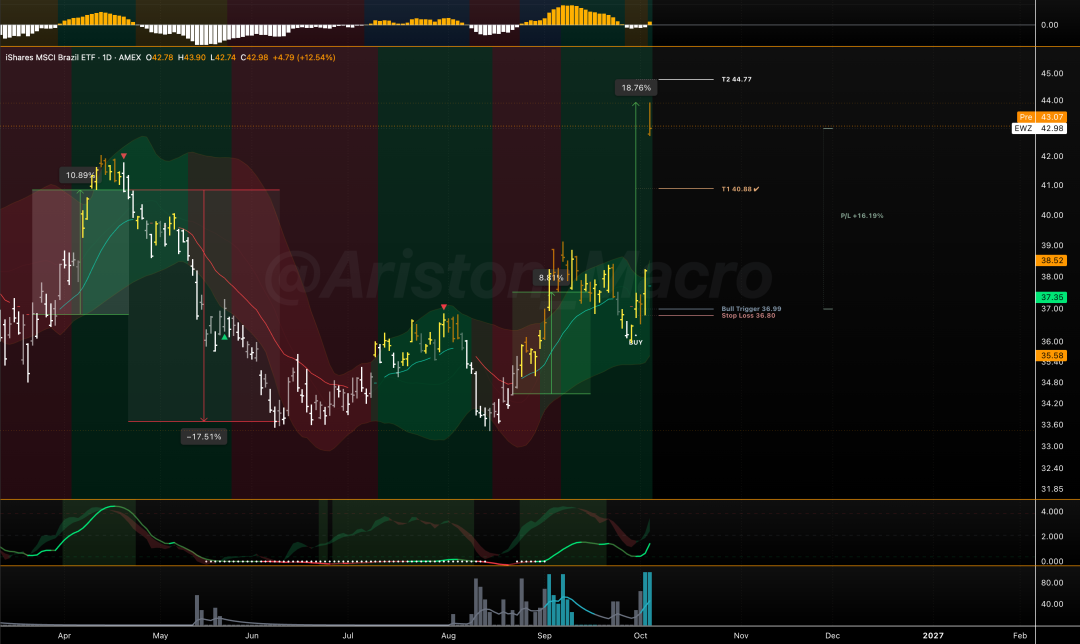The height and width of the screenshot is (644, 1080).
Task: Click the 31.85 price scale value
Action: (1052, 489)
